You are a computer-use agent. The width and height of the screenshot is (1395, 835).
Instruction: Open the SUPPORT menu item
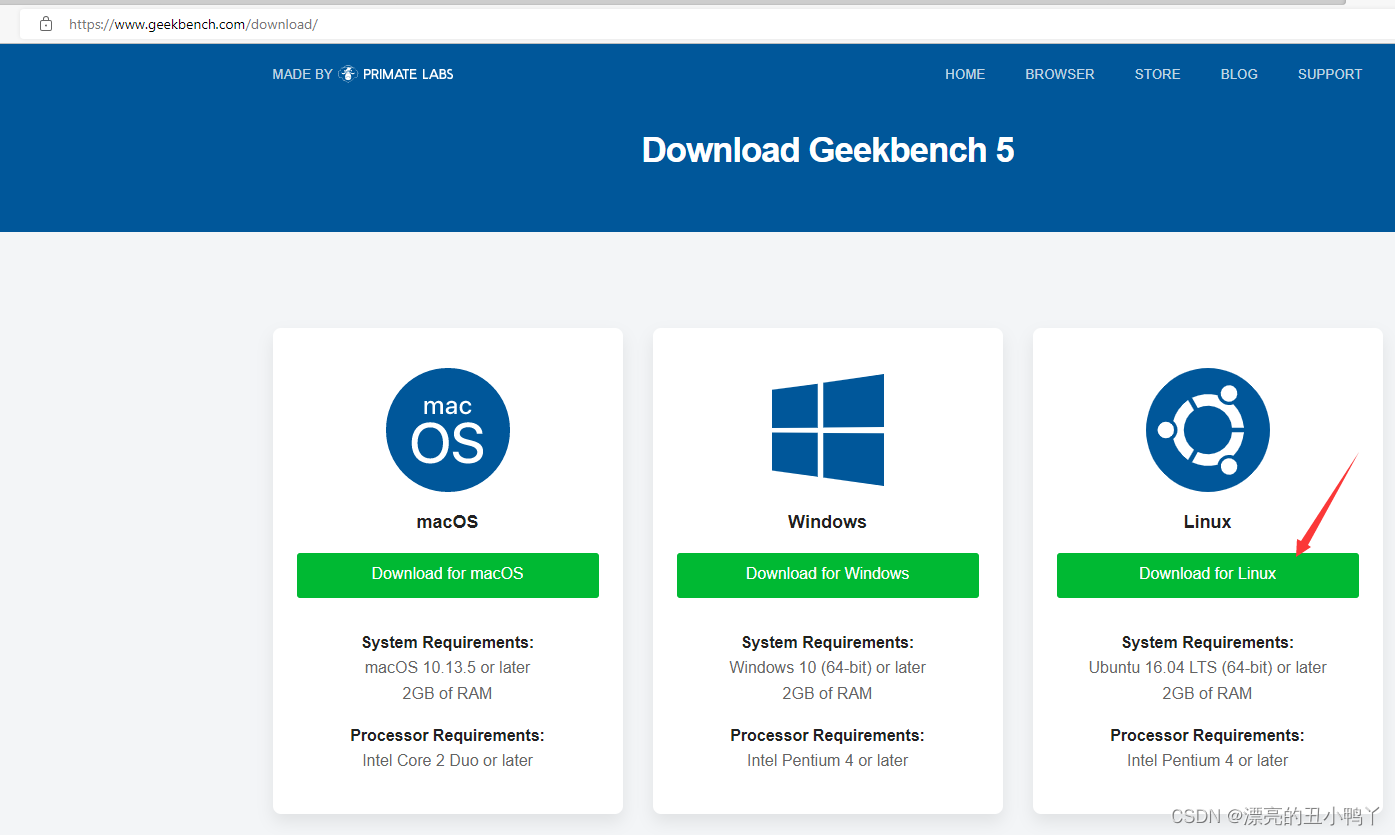click(1330, 74)
